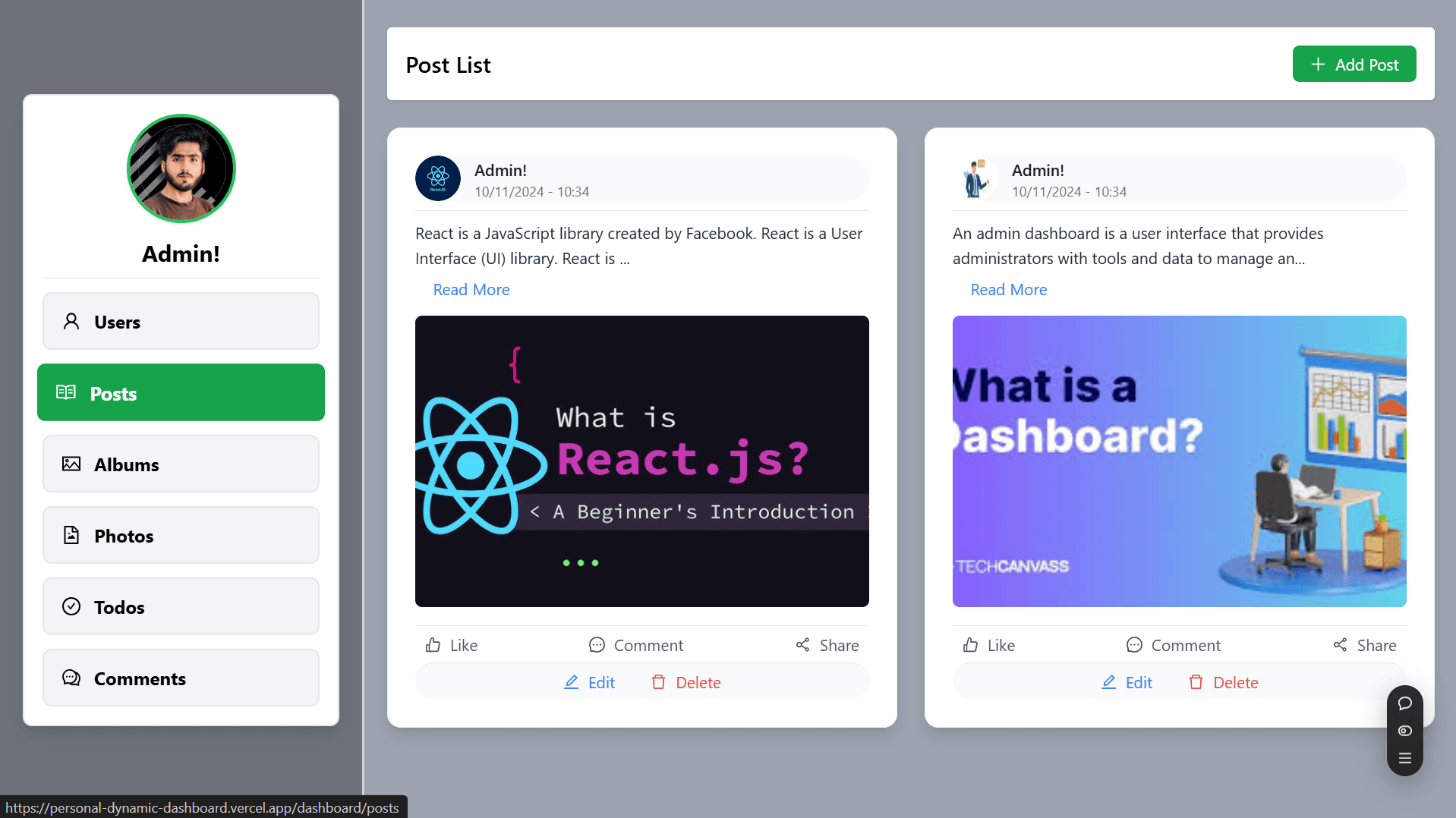Click the Admin! name under profile picture
The width and height of the screenshot is (1456, 818).
(181, 253)
